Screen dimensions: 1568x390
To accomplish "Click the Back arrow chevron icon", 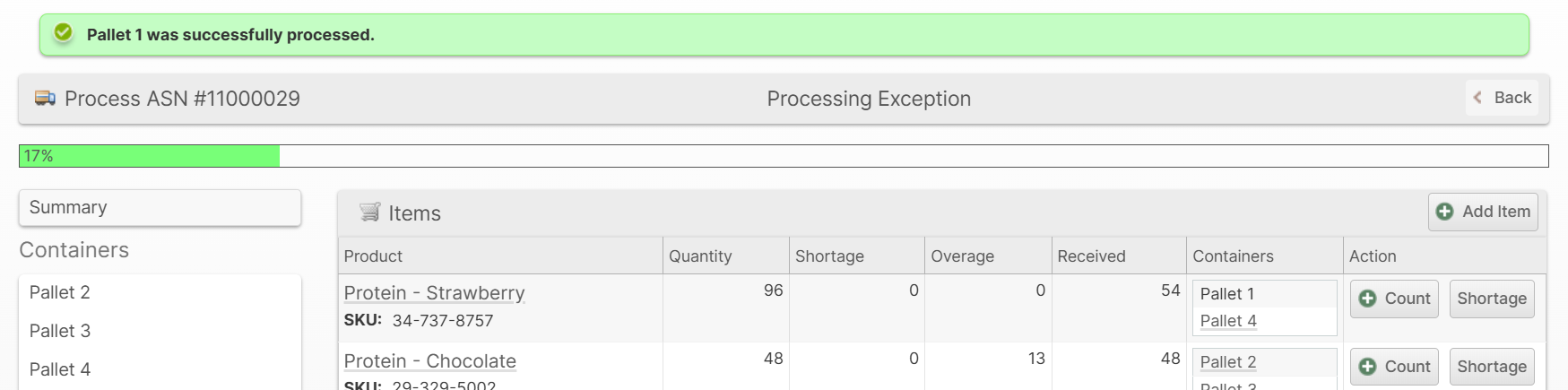I will point(1477,98).
